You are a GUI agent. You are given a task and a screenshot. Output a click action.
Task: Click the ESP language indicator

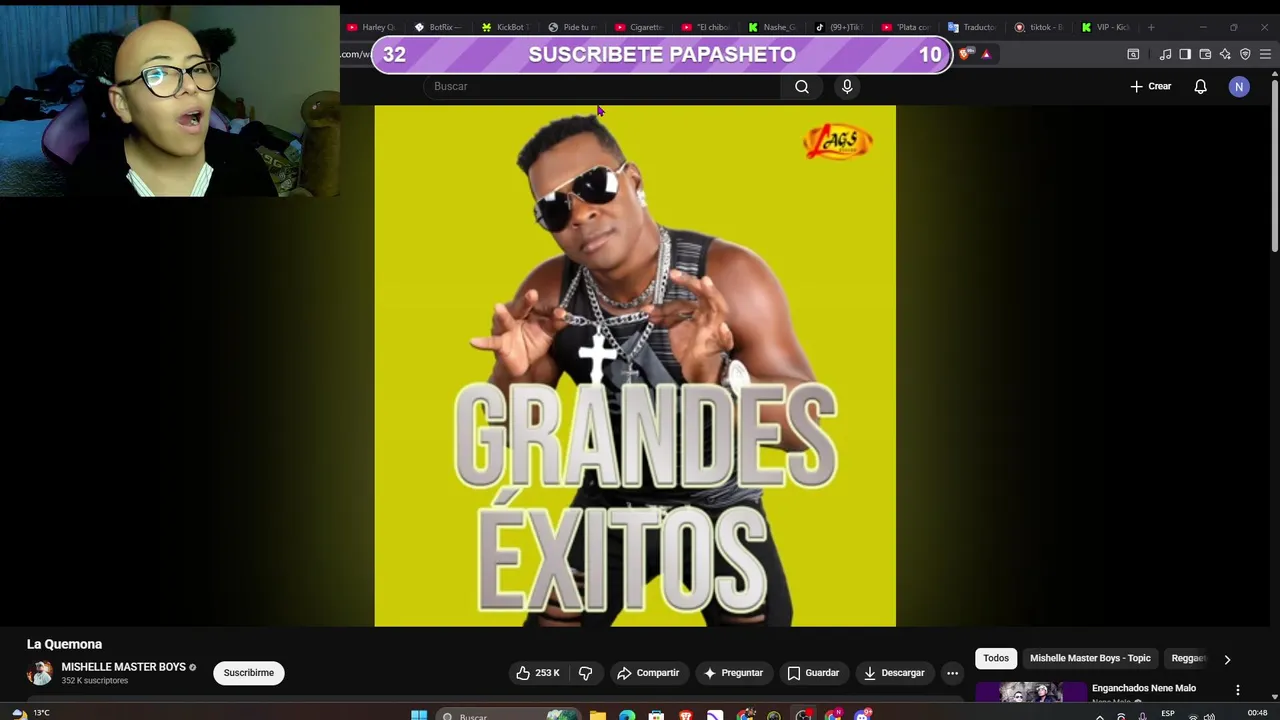pyautogui.click(x=1168, y=714)
